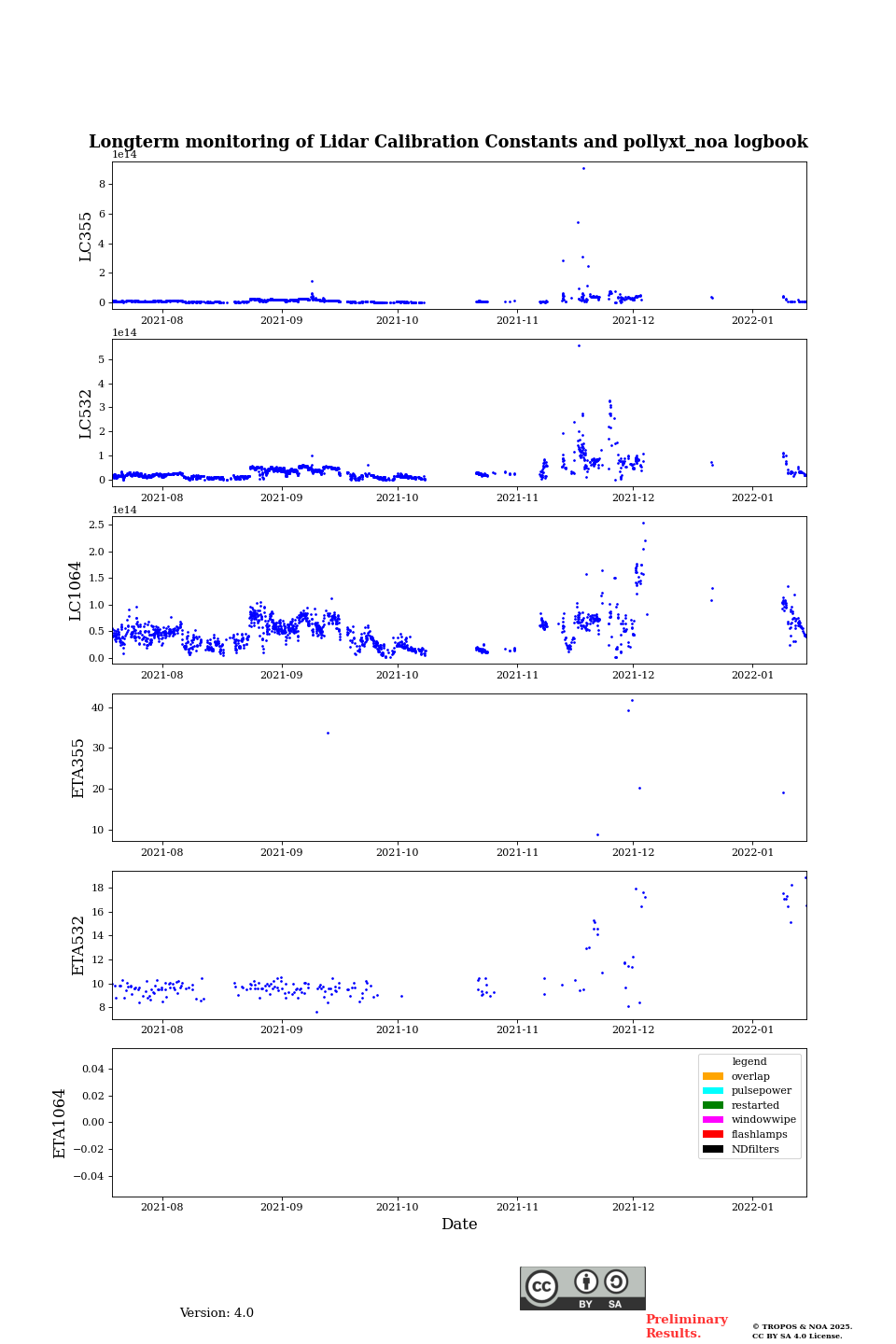Click the LC532 y-axis label
The width and height of the screenshot is (896, 1344).
coord(85,413)
